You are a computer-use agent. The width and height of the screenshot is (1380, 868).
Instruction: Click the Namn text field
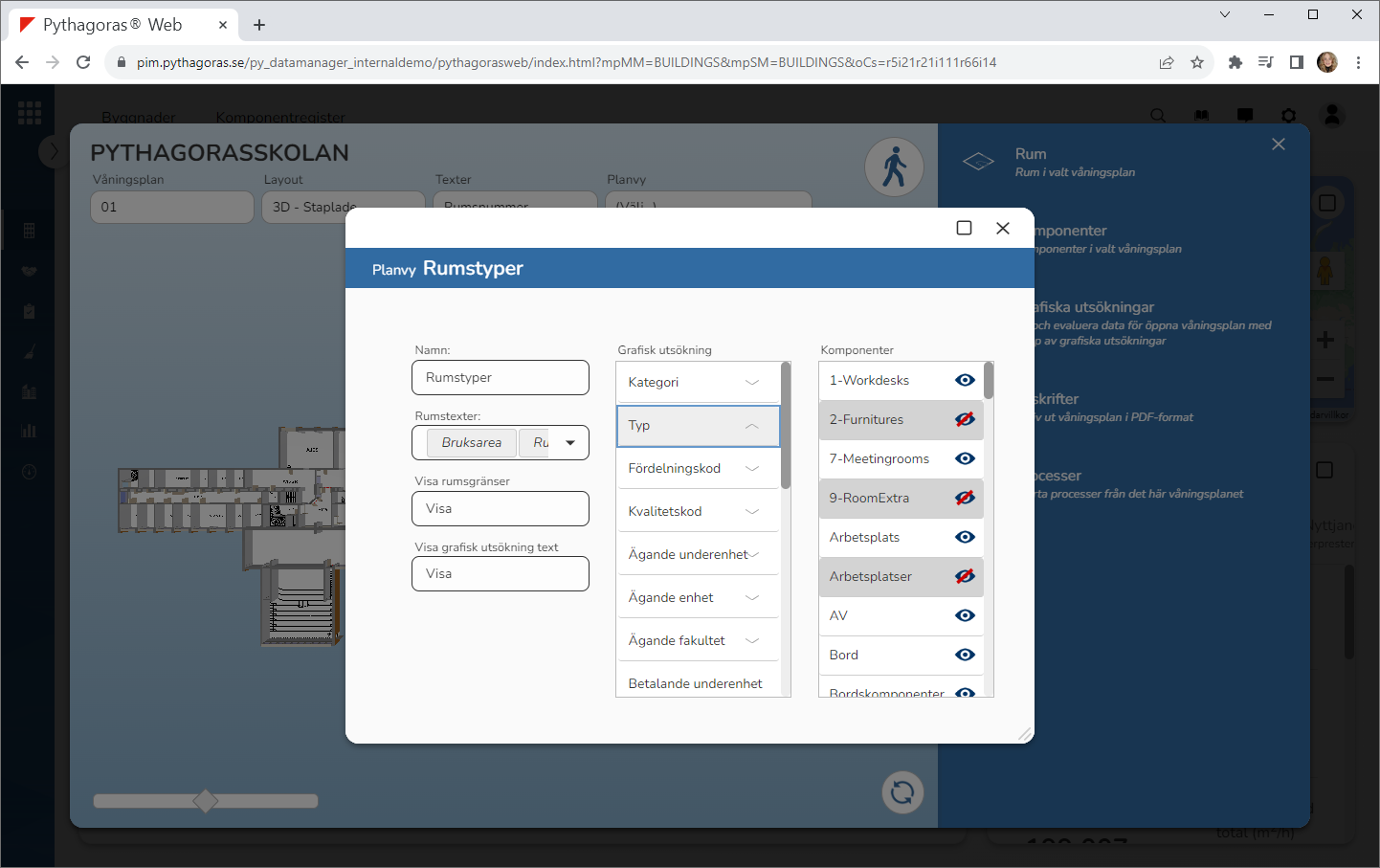(500, 378)
